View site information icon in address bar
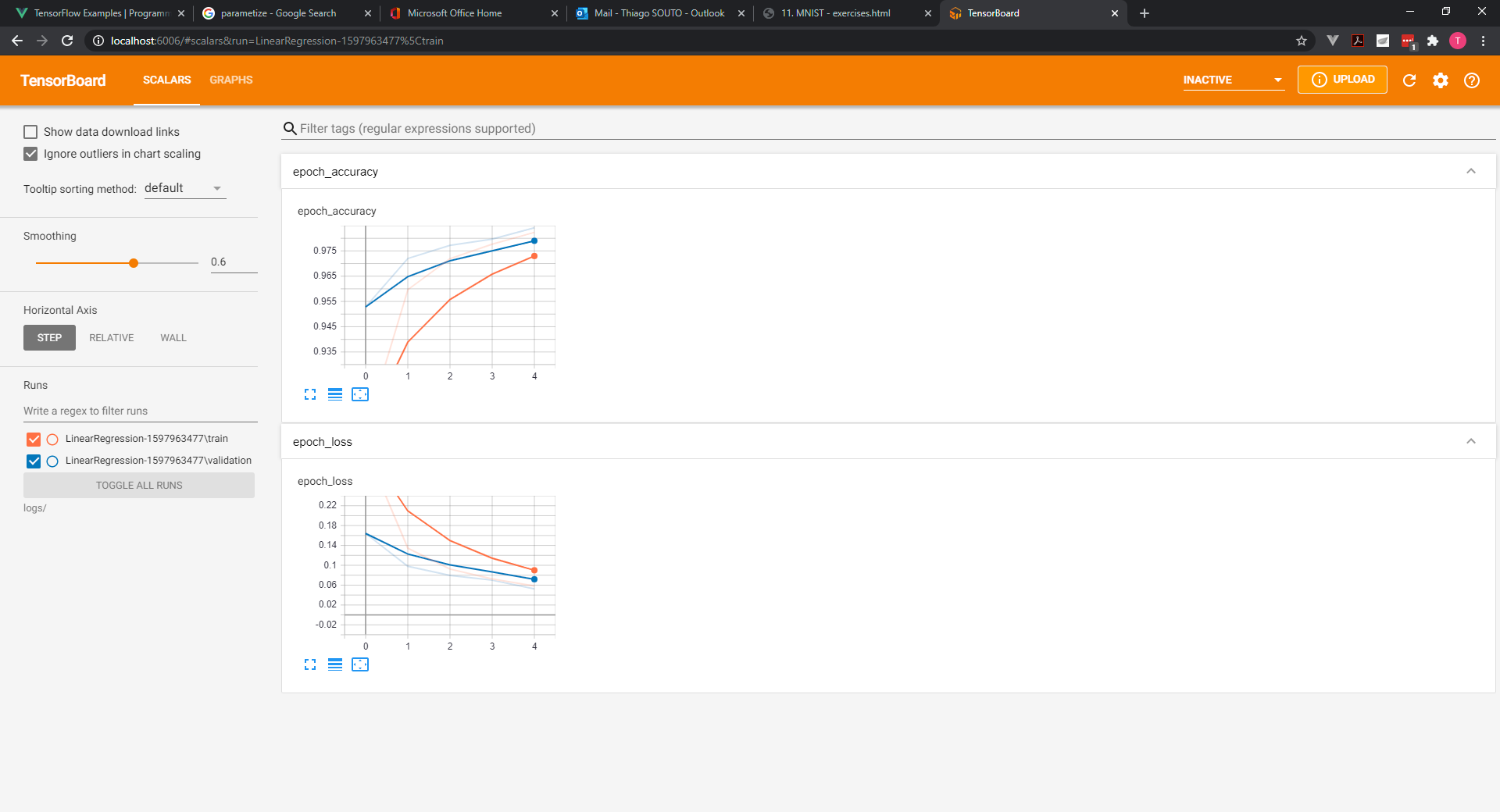Viewport: 1500px width, 812px height. (98, 41)
